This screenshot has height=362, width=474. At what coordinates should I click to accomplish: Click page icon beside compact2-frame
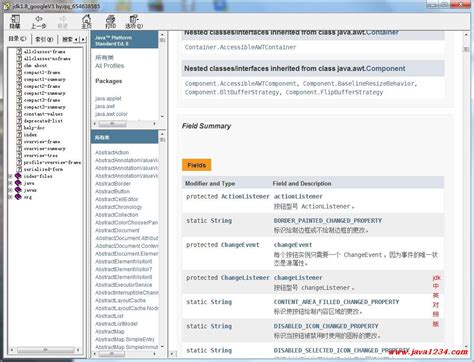click(x=19, y=86)
